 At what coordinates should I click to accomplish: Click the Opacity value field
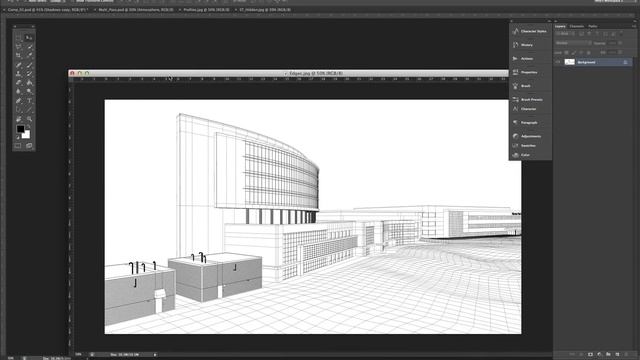[x=612, y=43]
